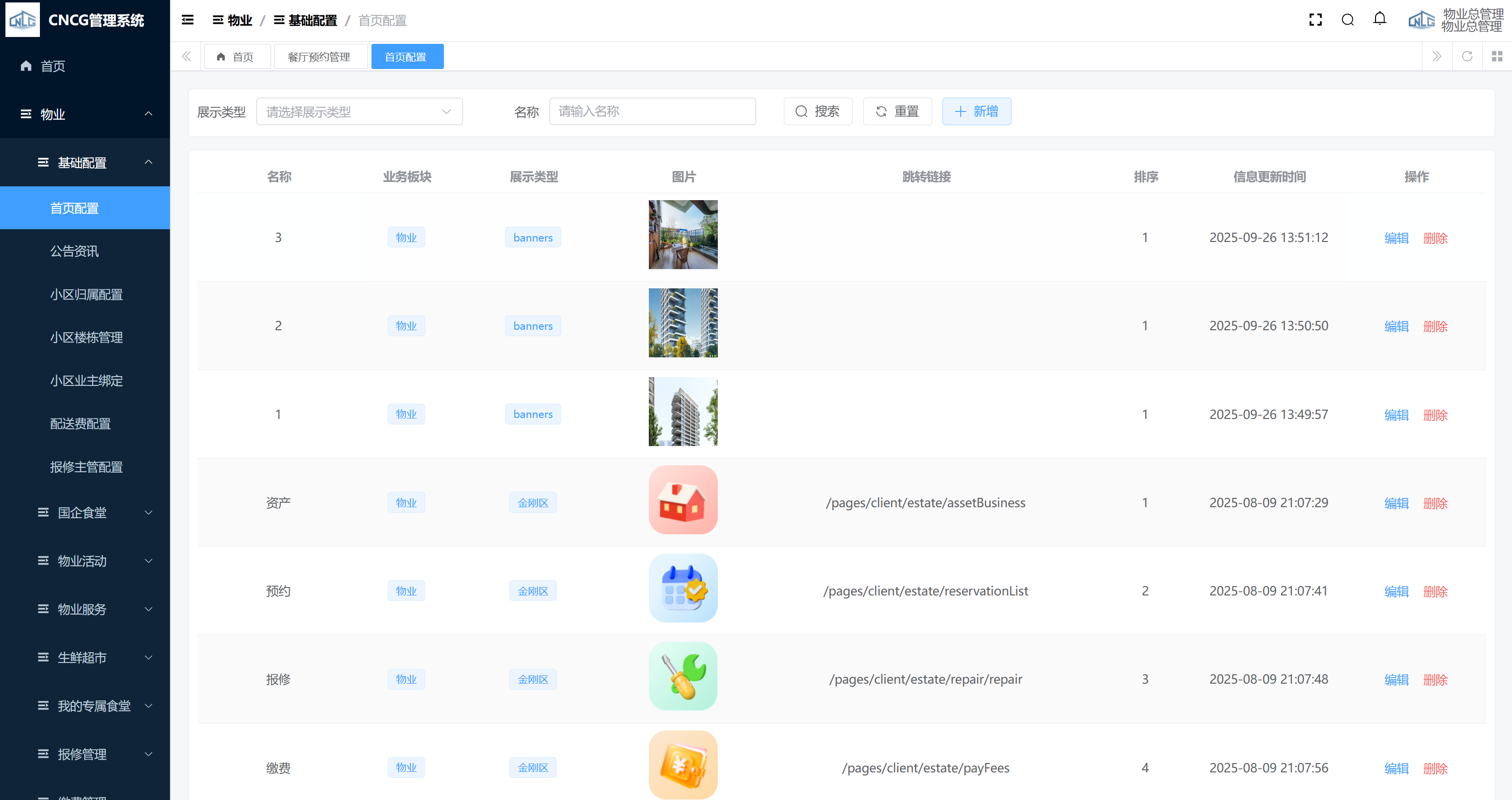1512x800 pixels.
Task: Toggle the sidebar collapse hamburger icon
Action: click(x=188, y=20)
